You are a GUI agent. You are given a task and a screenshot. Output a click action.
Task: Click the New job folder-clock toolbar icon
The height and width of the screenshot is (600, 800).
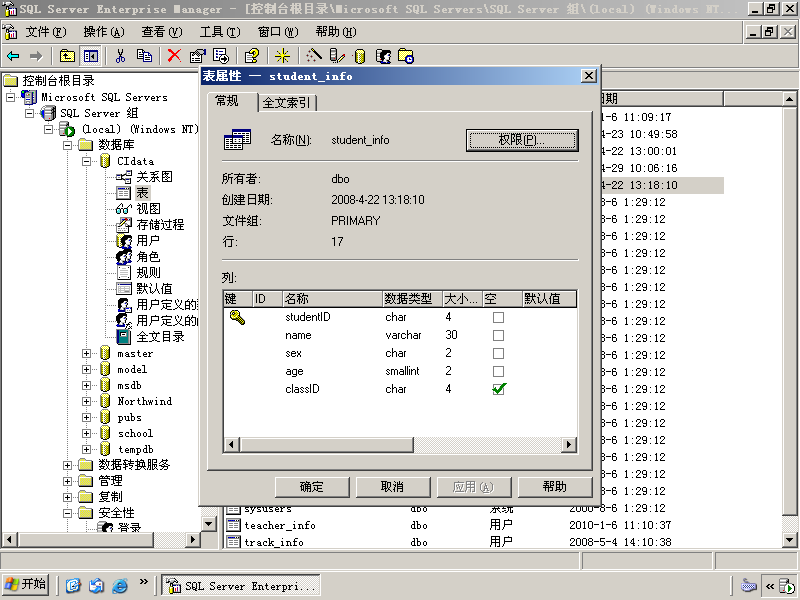point(406,56)
